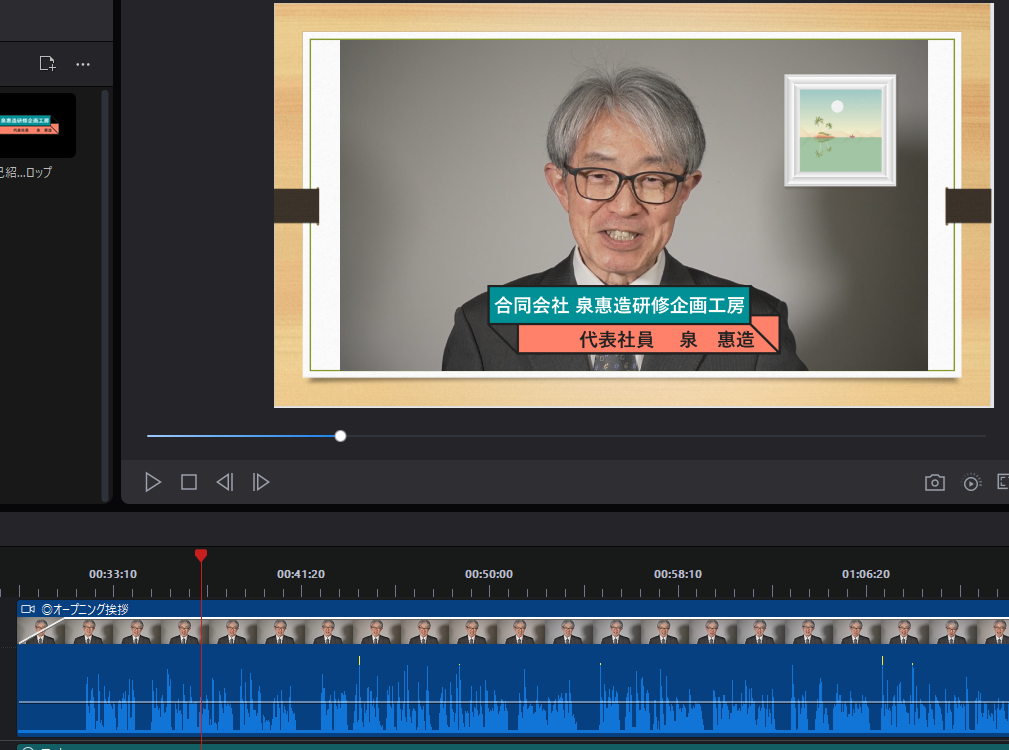Click the preview seek slider knob

tap(340, 436)
